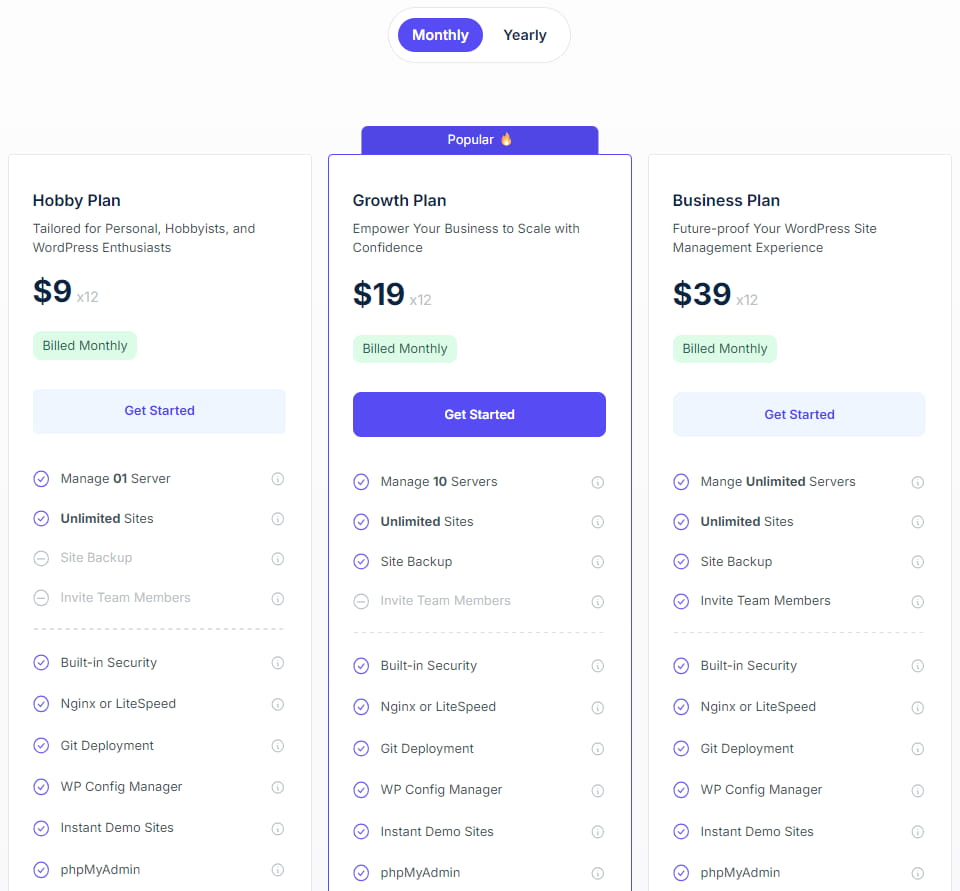960x891 pixels.
Task: Switch billing toggle to Yearly
Action: point(525,35)
